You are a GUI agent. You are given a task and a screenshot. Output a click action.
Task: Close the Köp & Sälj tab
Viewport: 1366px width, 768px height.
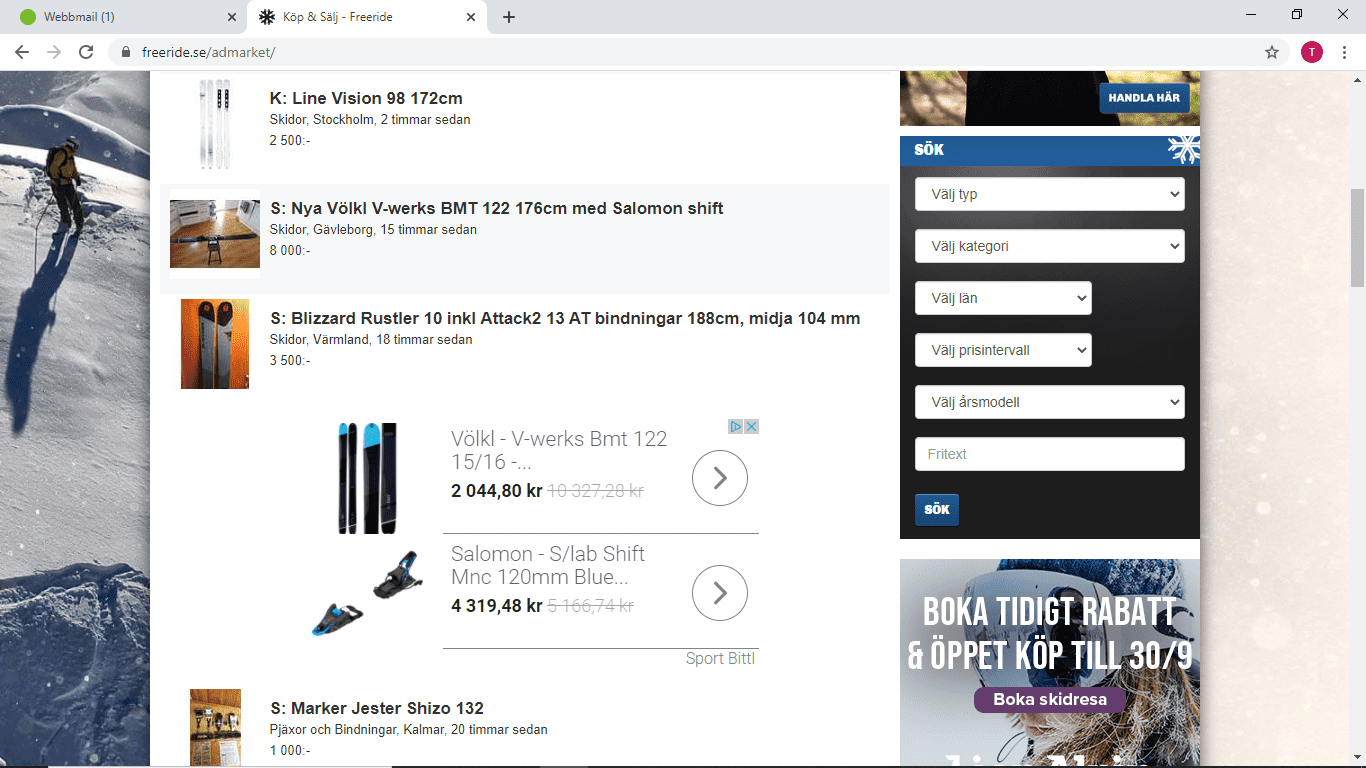(x=471, y=17)
